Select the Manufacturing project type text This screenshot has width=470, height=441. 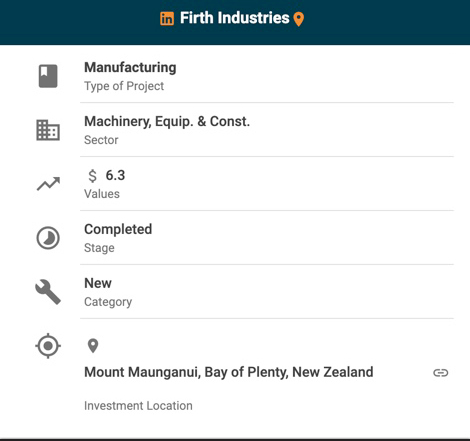[130, 67]
